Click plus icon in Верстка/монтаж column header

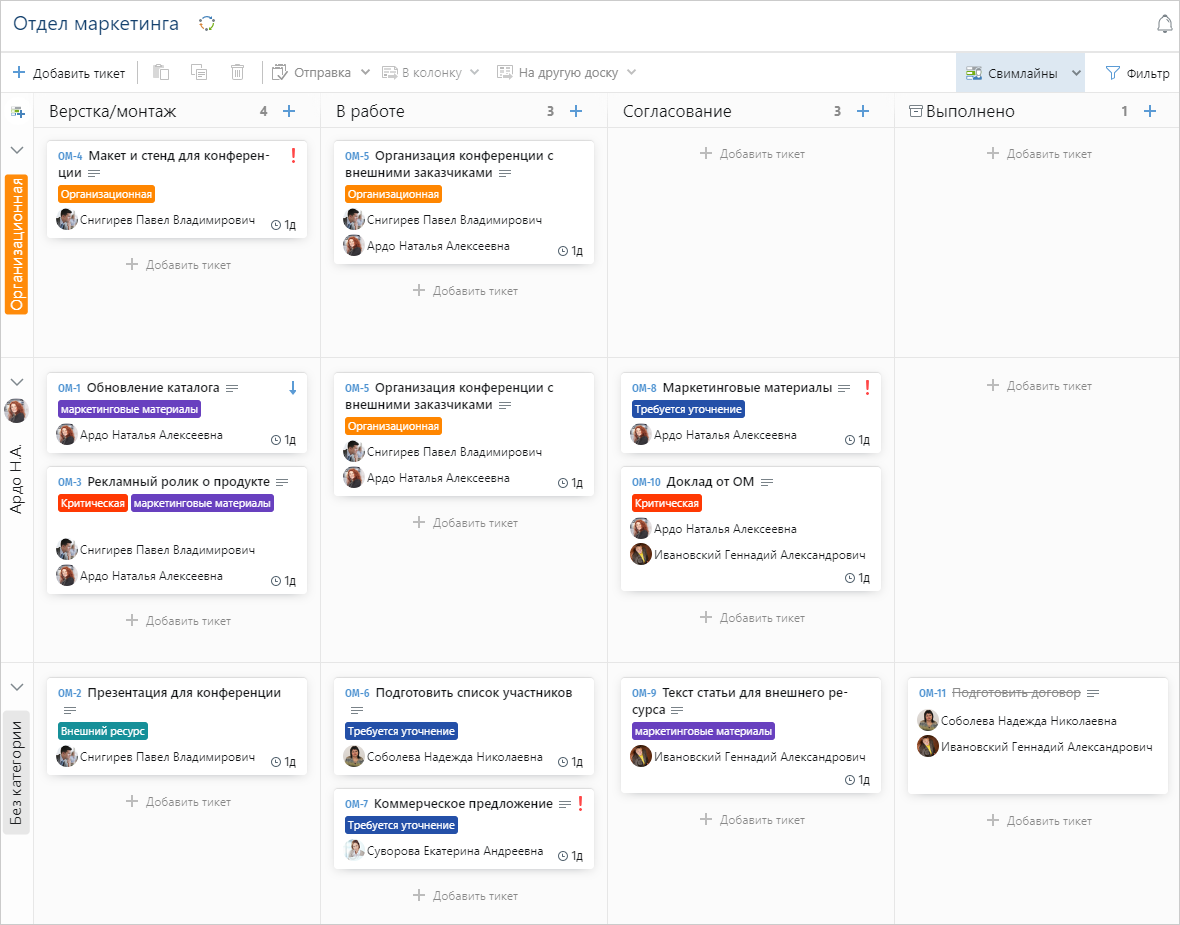(289, 112)
